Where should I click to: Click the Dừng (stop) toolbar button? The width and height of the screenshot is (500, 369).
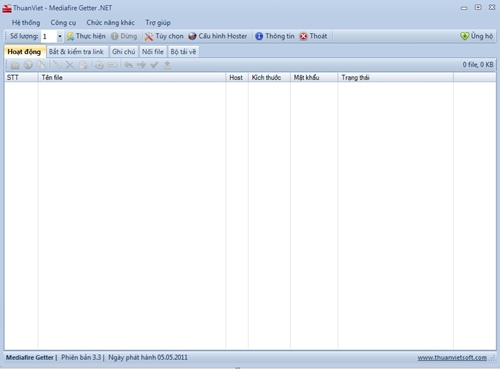pyautogui.click(x=124, y=36)
